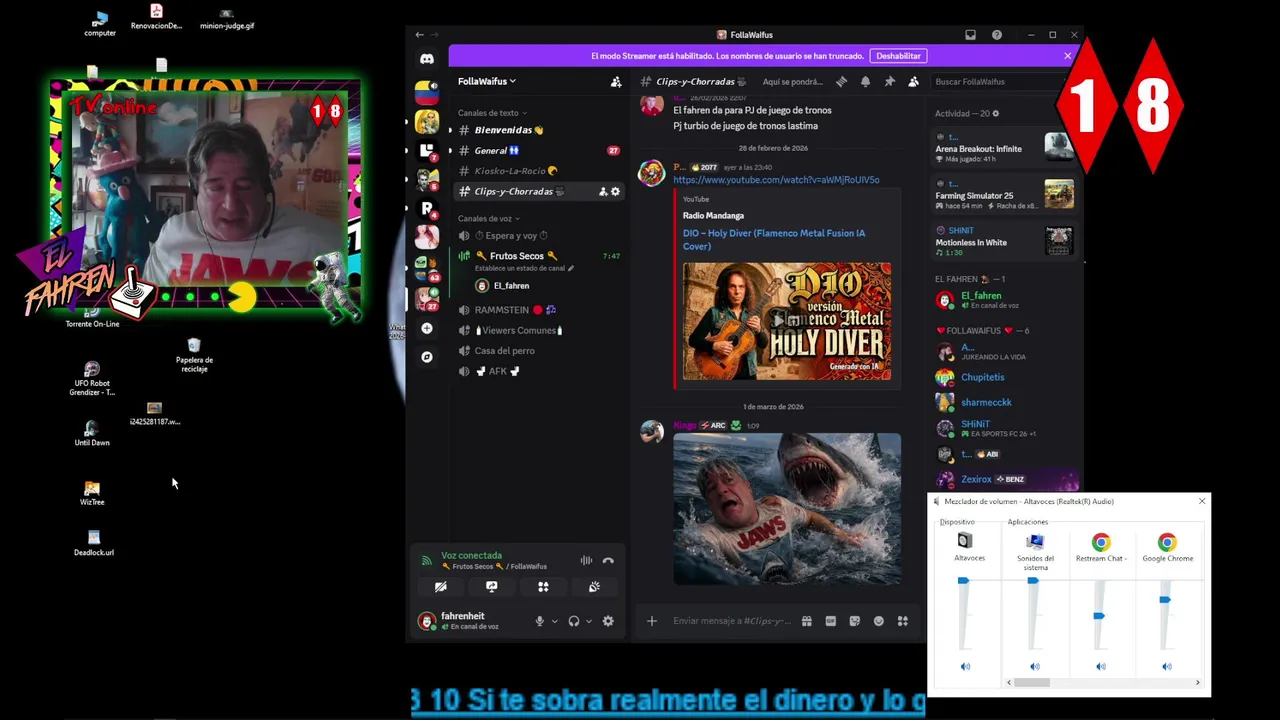Join the RAMMSTEIN voice channel

point(537,310)
